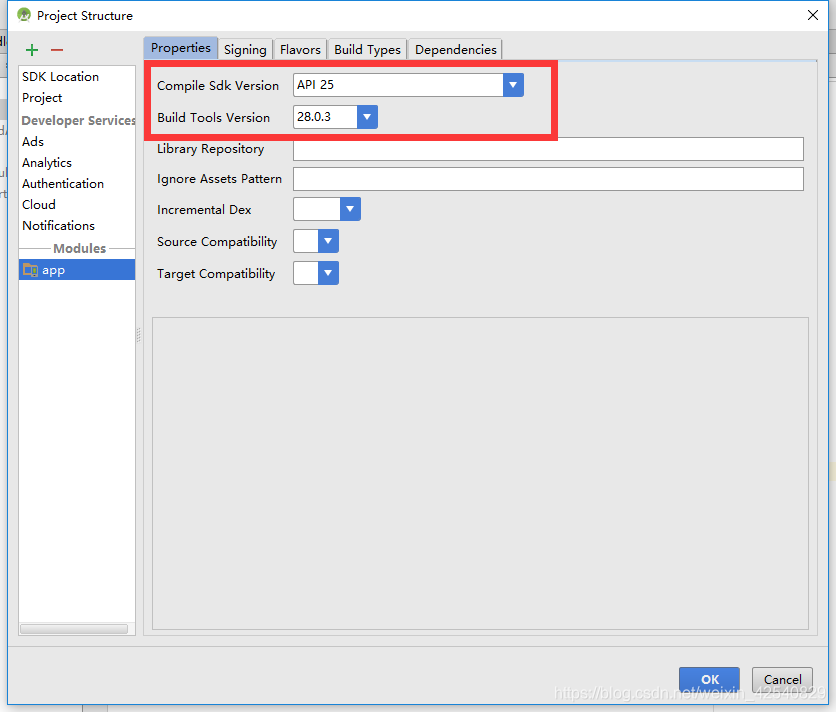Click the Build Tools Version label
The width and height of the screenshot is (836, 712).
tap(213, 117)
